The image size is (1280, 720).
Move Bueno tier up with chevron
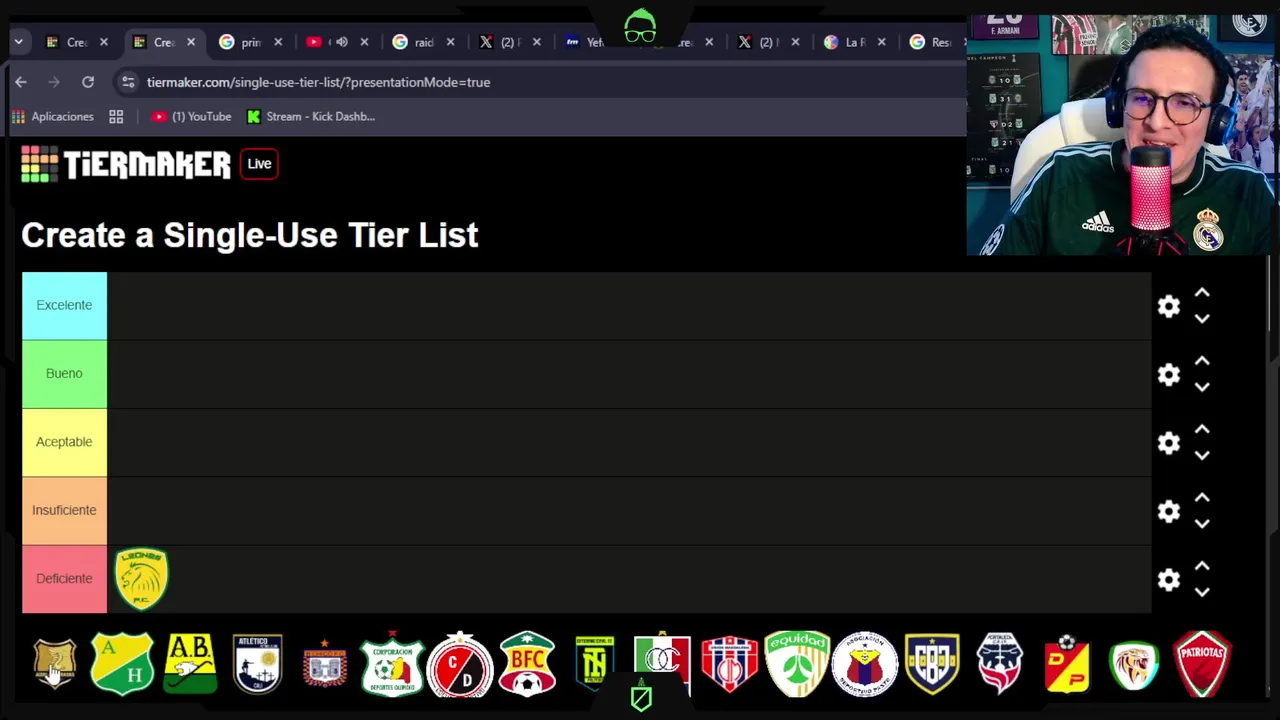(1202, 361)
